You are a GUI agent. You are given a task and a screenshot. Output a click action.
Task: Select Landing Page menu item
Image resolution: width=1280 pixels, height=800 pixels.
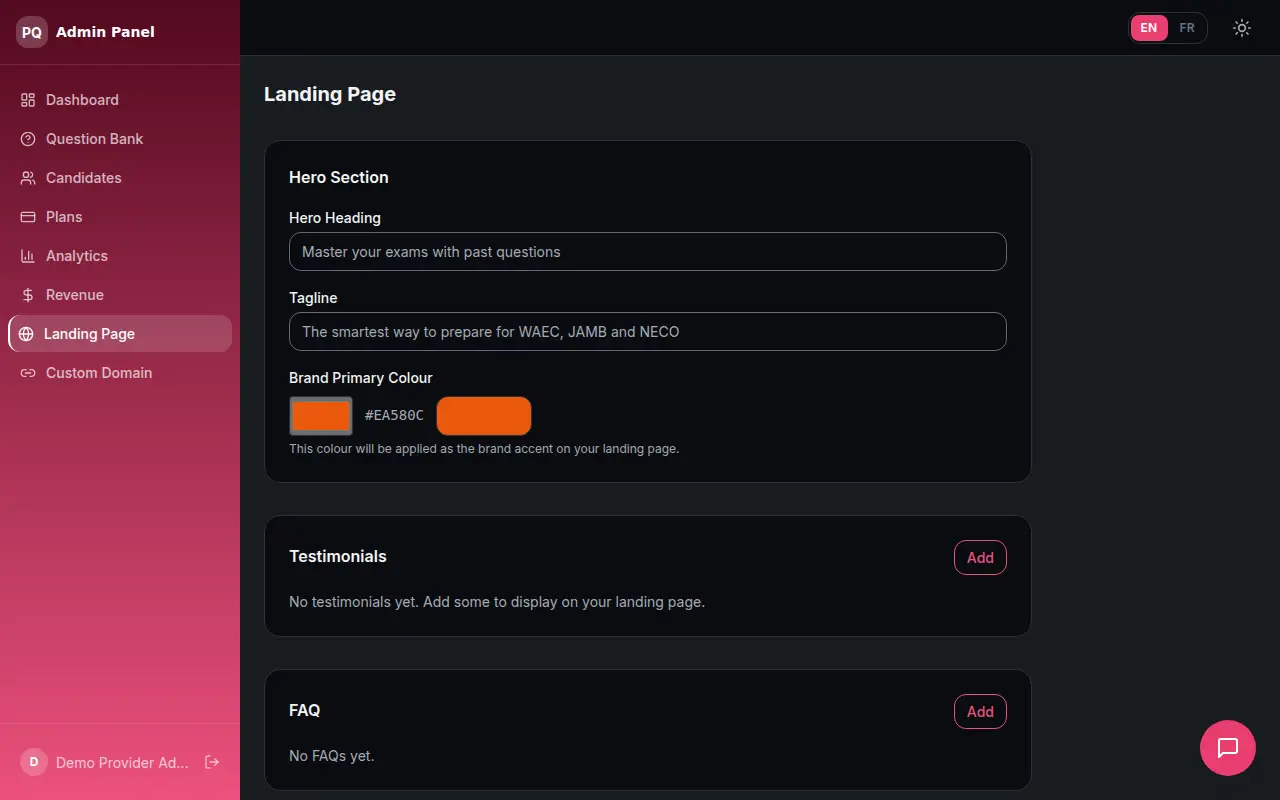120,334
